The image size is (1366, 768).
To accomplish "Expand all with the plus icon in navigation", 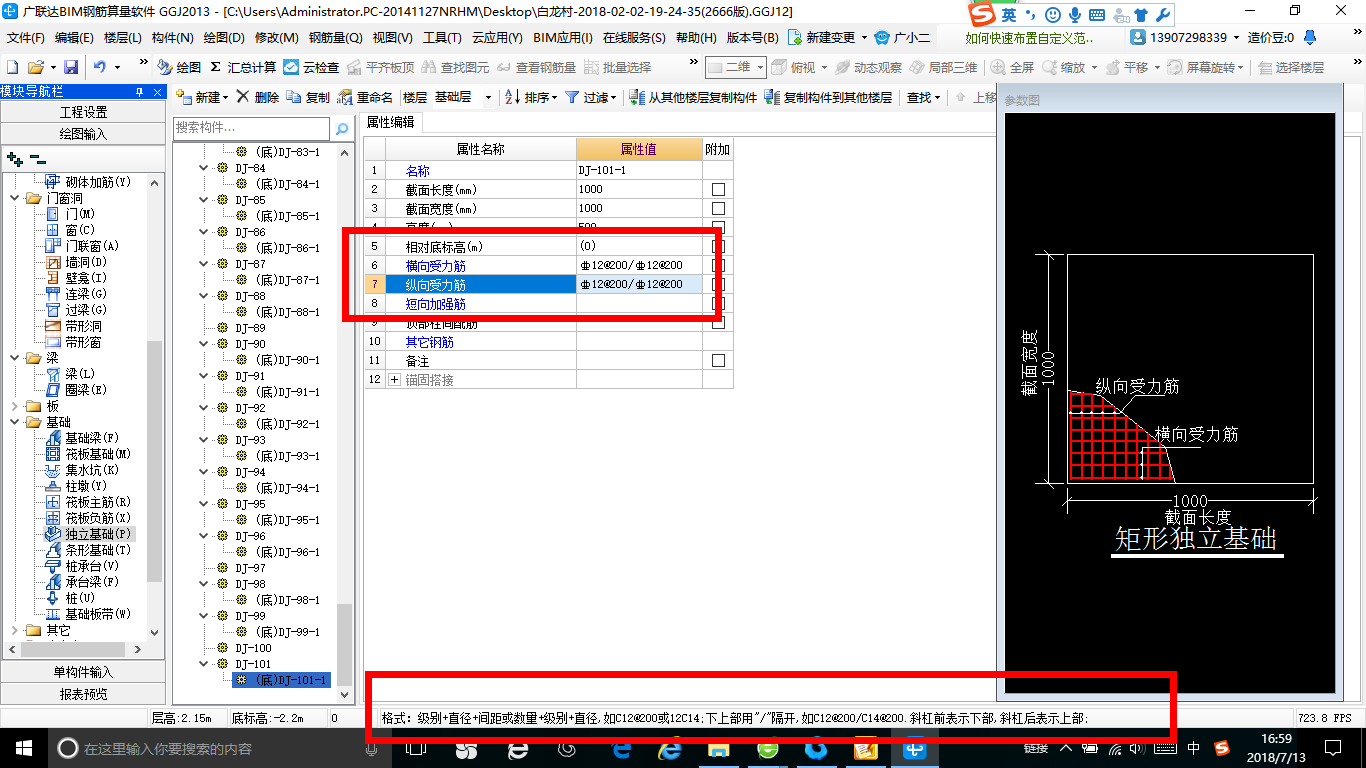I will tap(14, 158).
